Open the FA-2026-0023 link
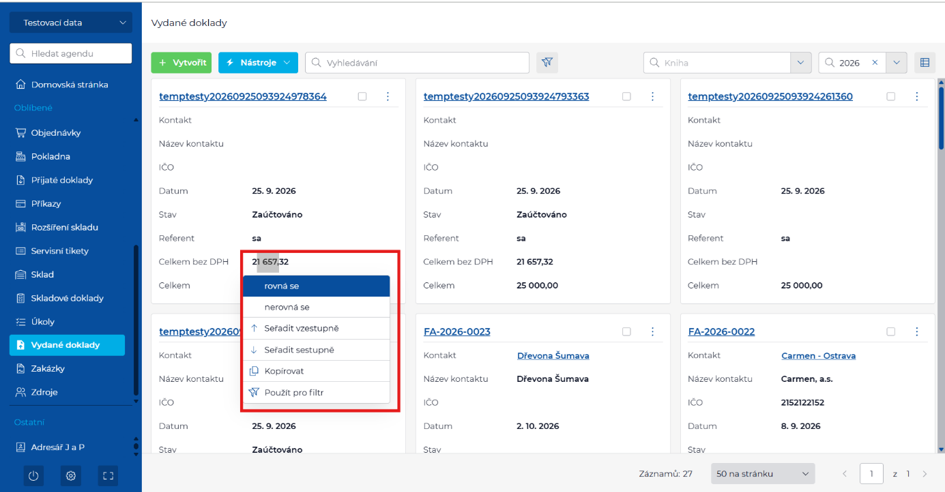Screen dimensions: 945x492 tap(457, 332)
